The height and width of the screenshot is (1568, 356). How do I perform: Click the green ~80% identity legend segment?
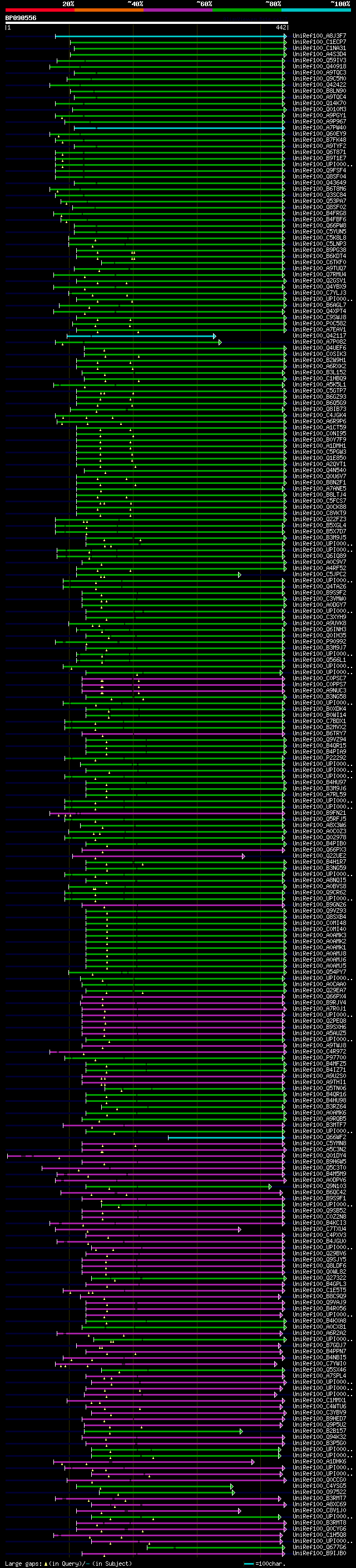tap(247, 10)
